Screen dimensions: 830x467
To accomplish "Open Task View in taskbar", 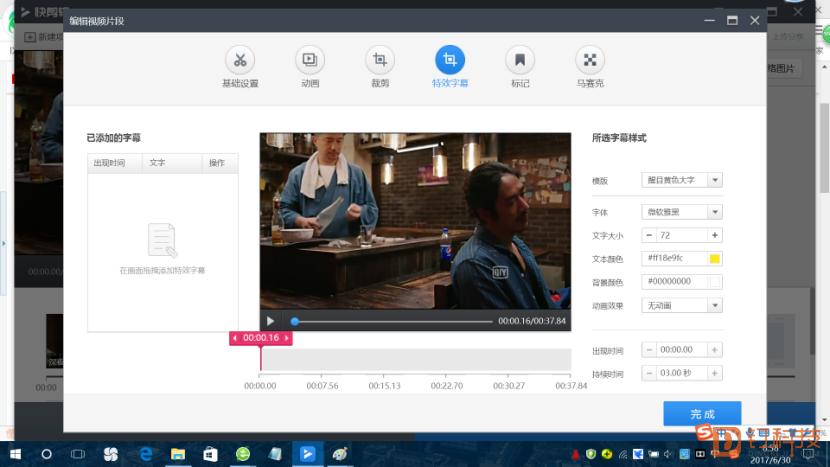I will [78, 454].
